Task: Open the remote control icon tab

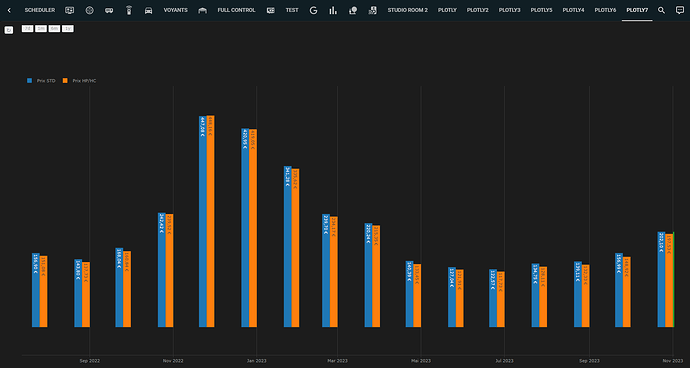Action: 128,10
